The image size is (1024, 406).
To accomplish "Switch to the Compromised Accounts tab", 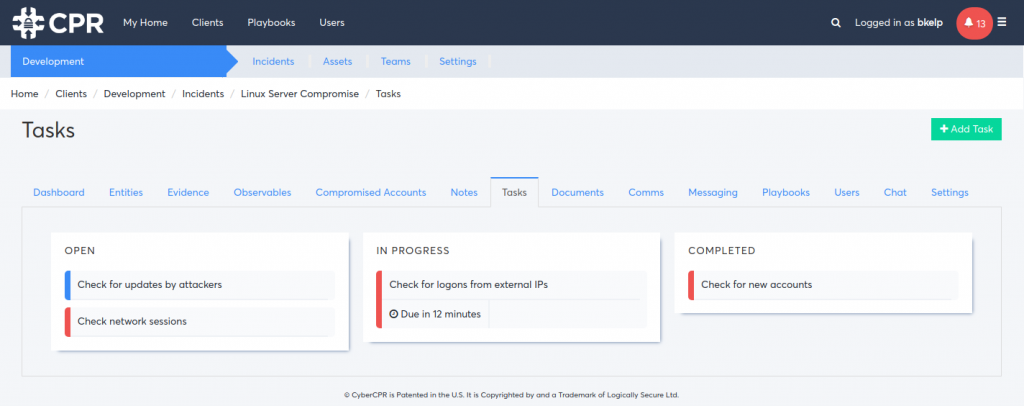I will (x=370, y=193).
